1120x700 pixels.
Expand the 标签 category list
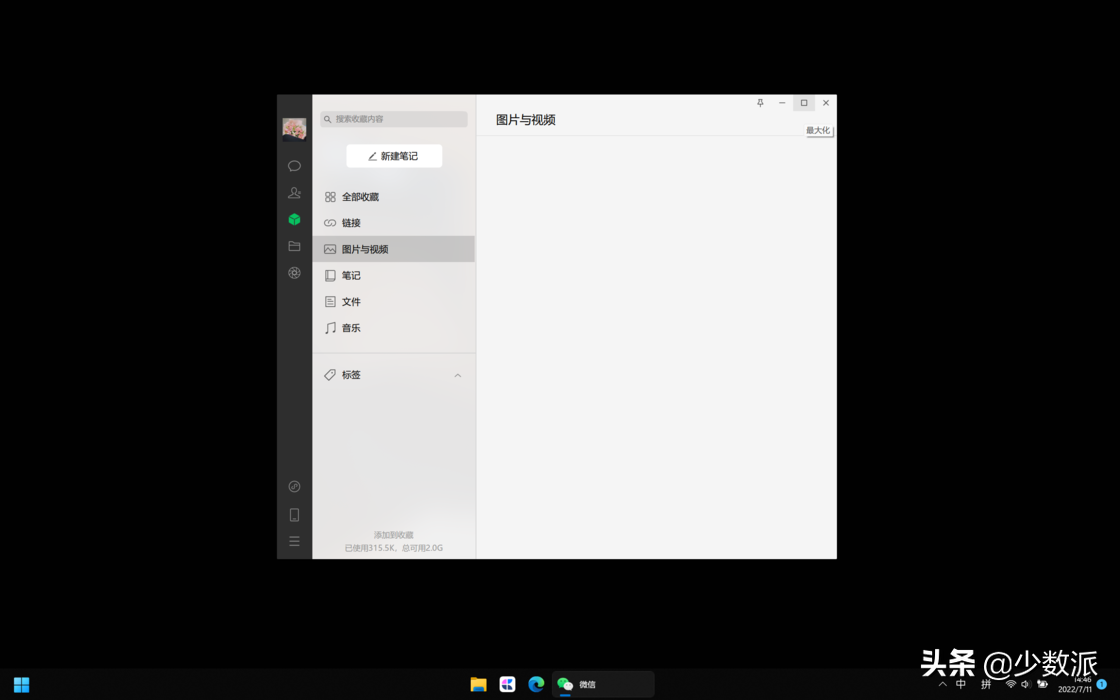pyautogui.click(x=351, y=375)
